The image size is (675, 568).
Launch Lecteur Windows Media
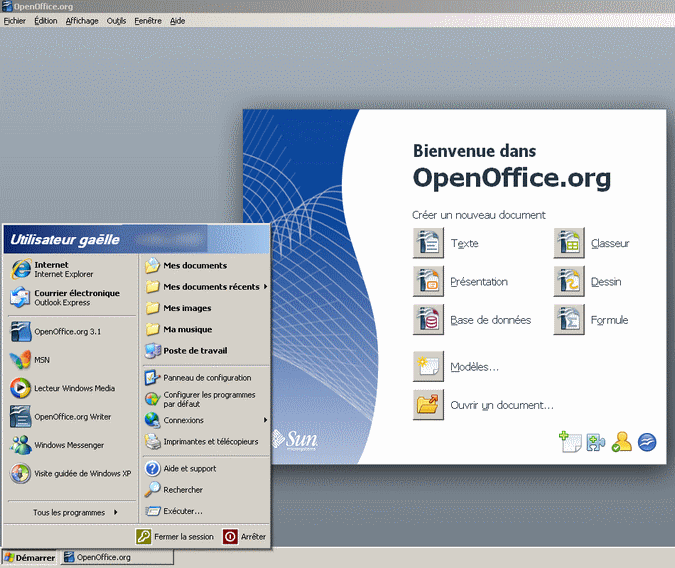click(x=72, y=388)
